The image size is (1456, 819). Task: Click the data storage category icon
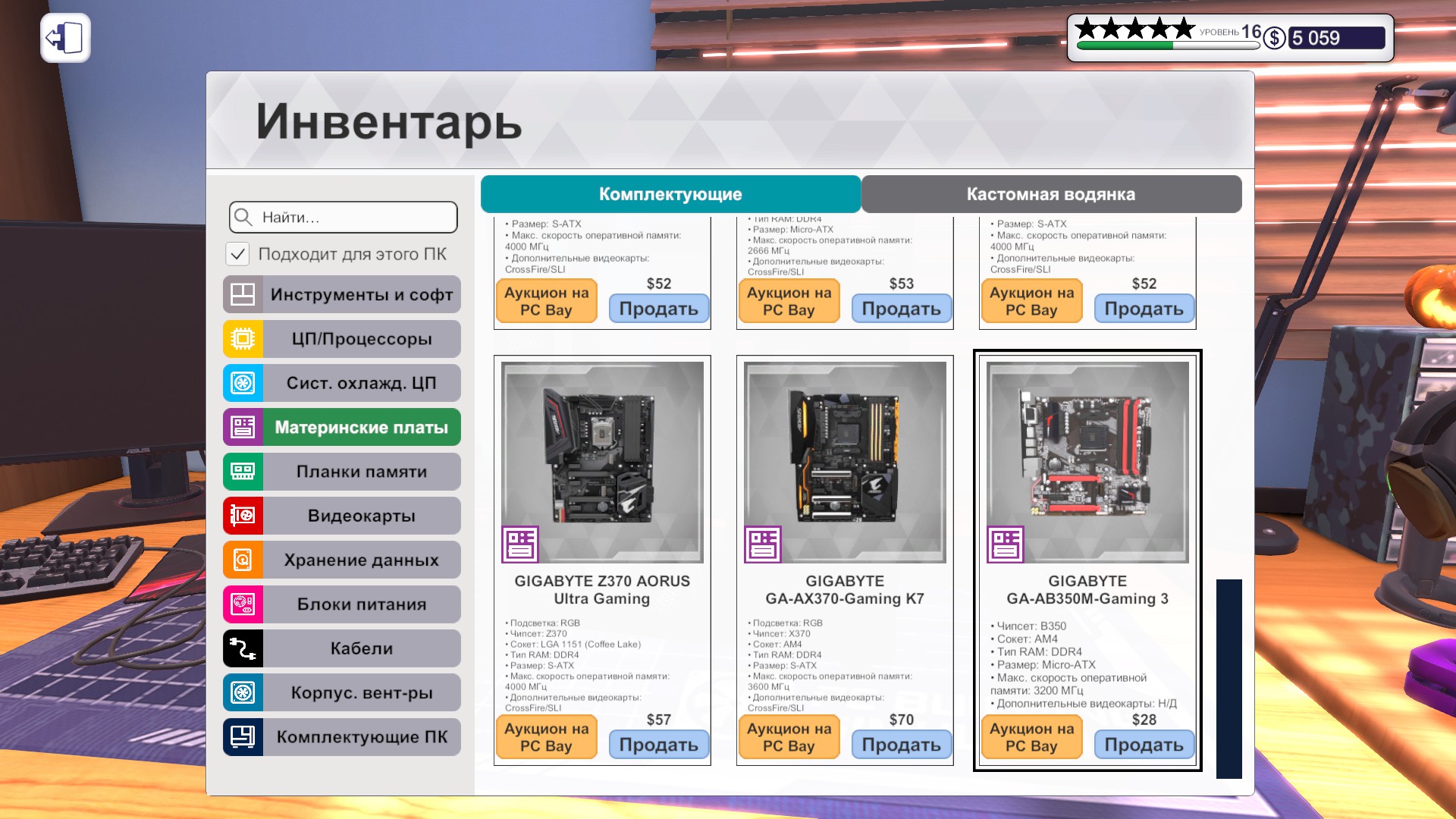(243, 560)
